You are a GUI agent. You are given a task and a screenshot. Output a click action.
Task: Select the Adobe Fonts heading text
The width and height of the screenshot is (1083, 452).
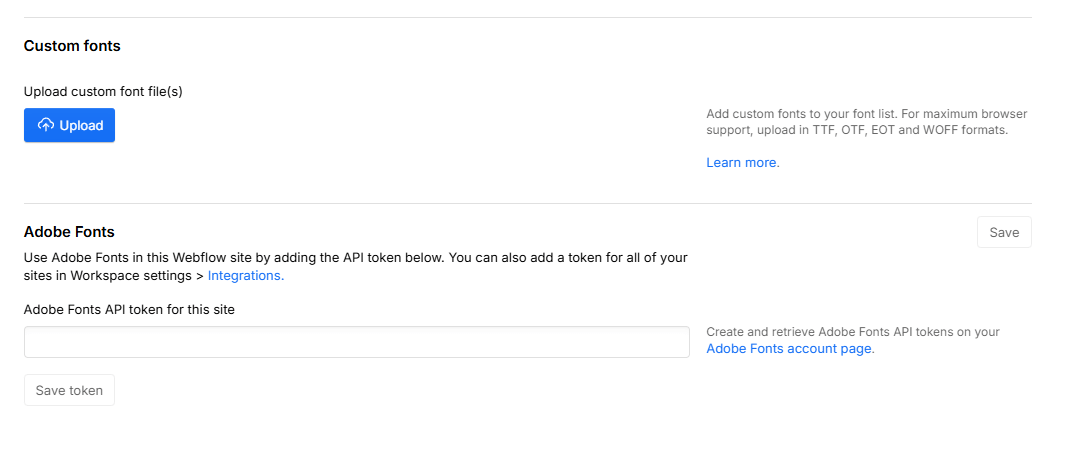(69, 232)
